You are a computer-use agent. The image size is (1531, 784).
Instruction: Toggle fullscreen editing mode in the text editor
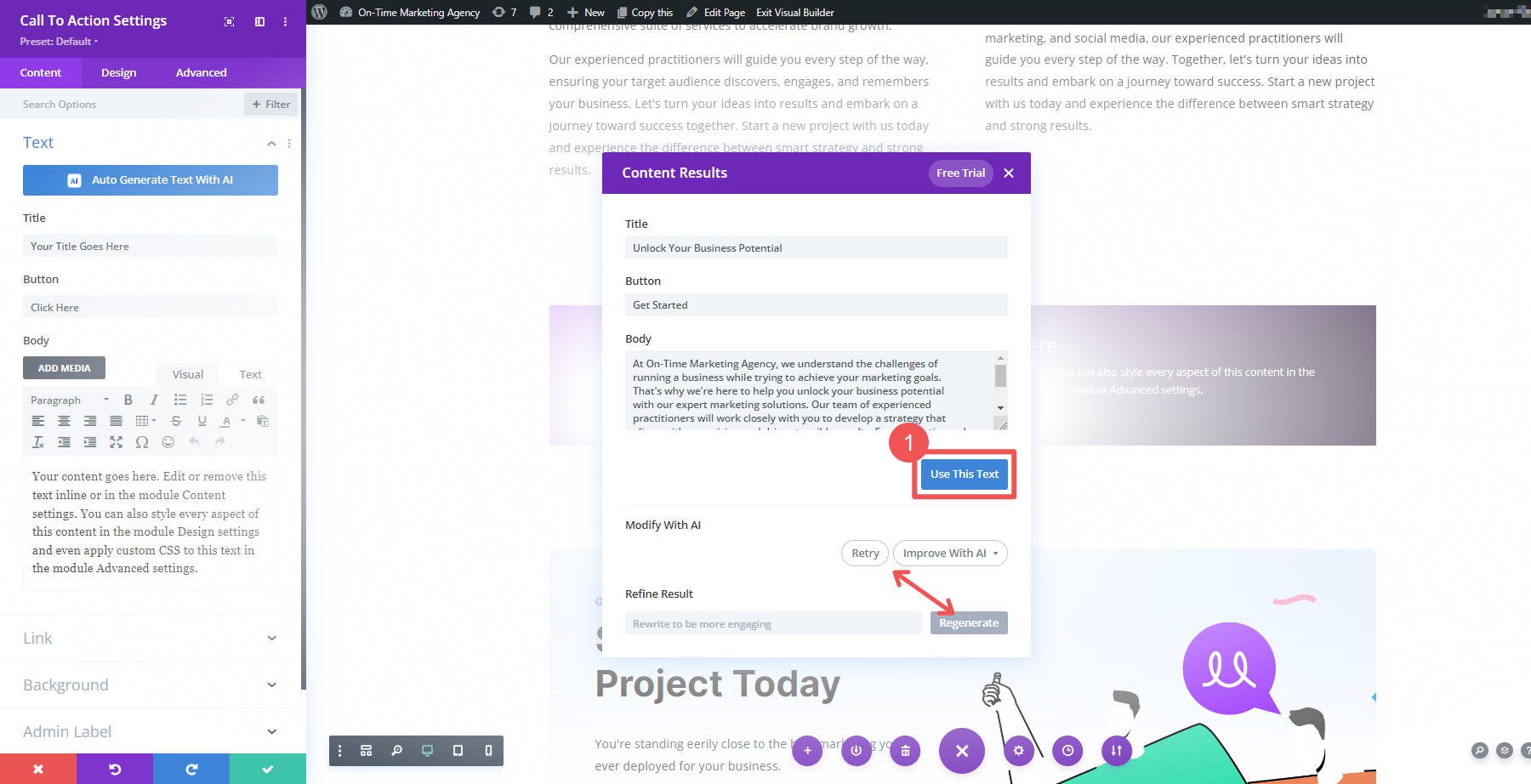pyautogui.click(x=116, y=441)
